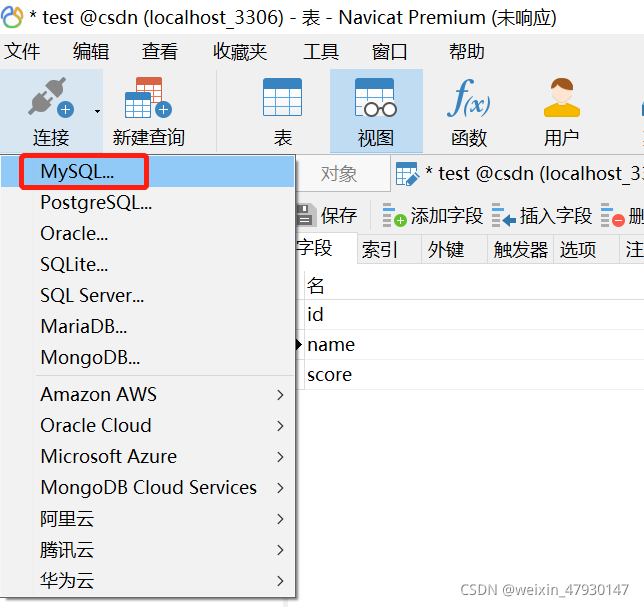Select the score field row
Image resolution: width=644 pixels, height=607 pixels.
click(474, 375)
